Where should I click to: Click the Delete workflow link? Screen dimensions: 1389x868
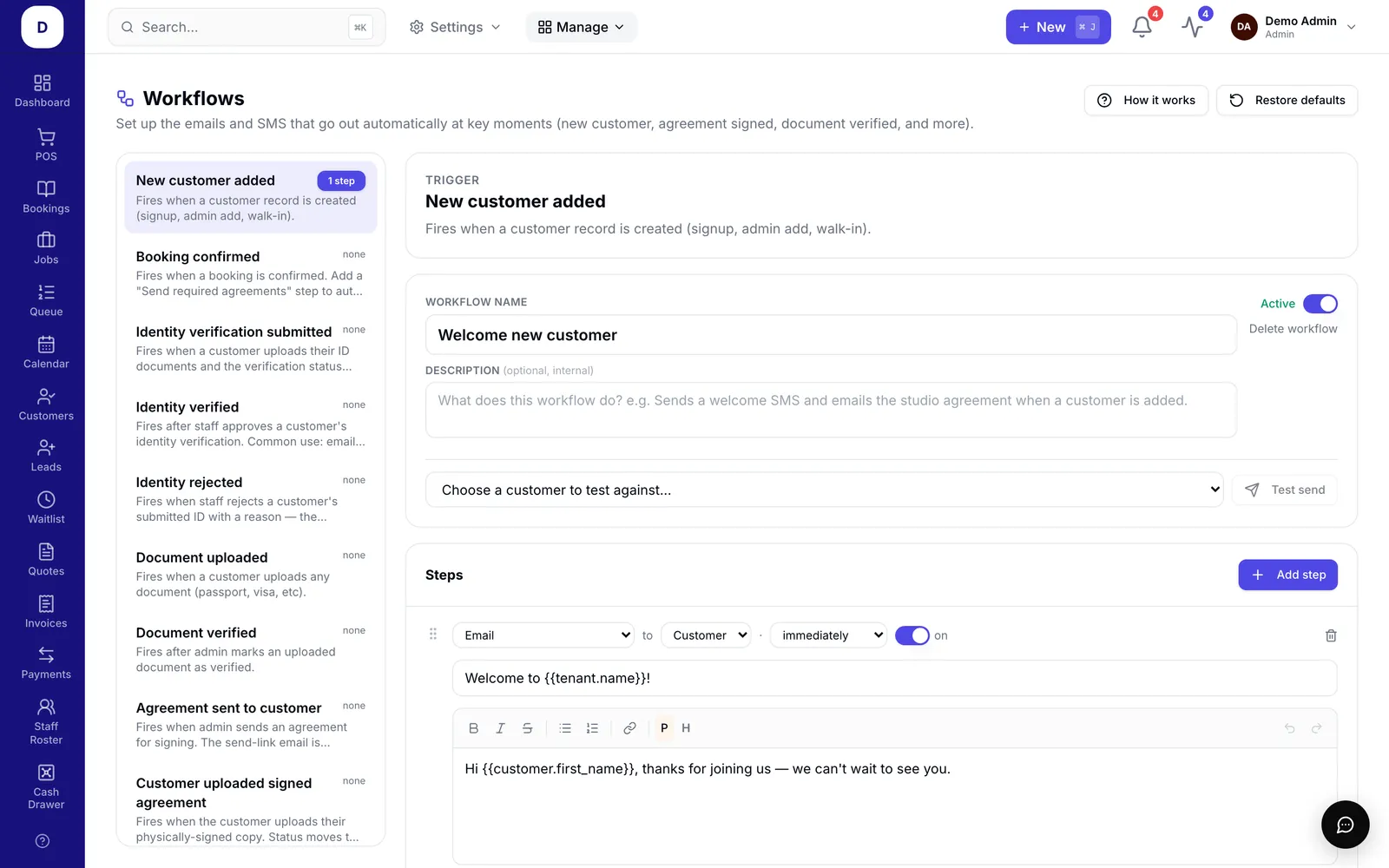point(1293,329)
